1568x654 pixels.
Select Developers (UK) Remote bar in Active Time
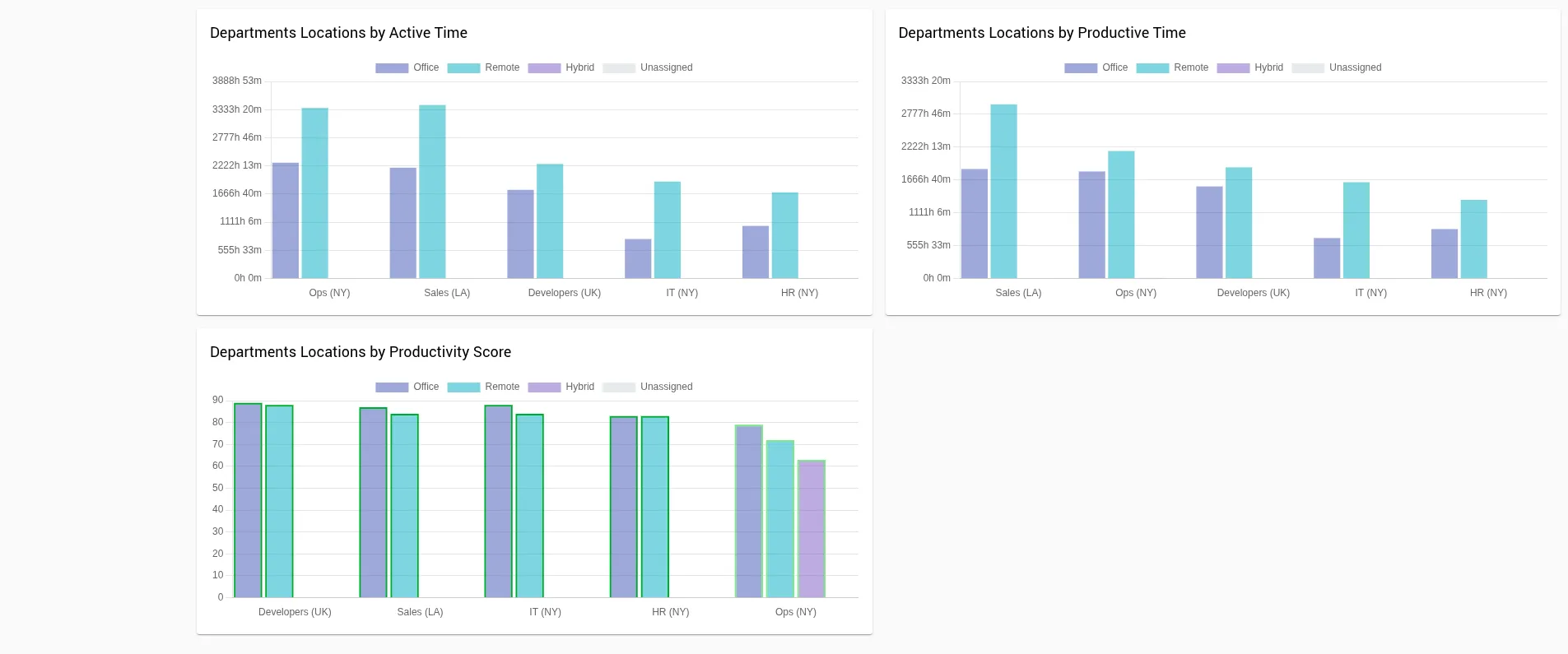click(x=550, y=221)
